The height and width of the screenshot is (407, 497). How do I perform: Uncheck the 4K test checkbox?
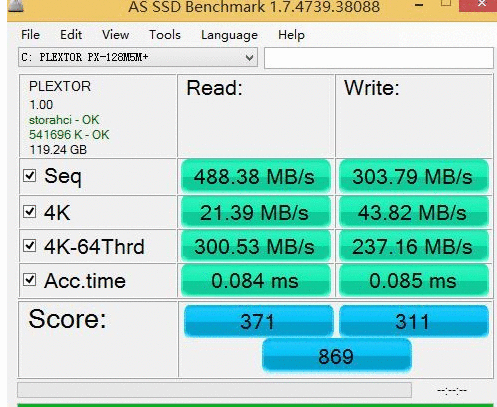pyautogui.click(x=30, y=211)
